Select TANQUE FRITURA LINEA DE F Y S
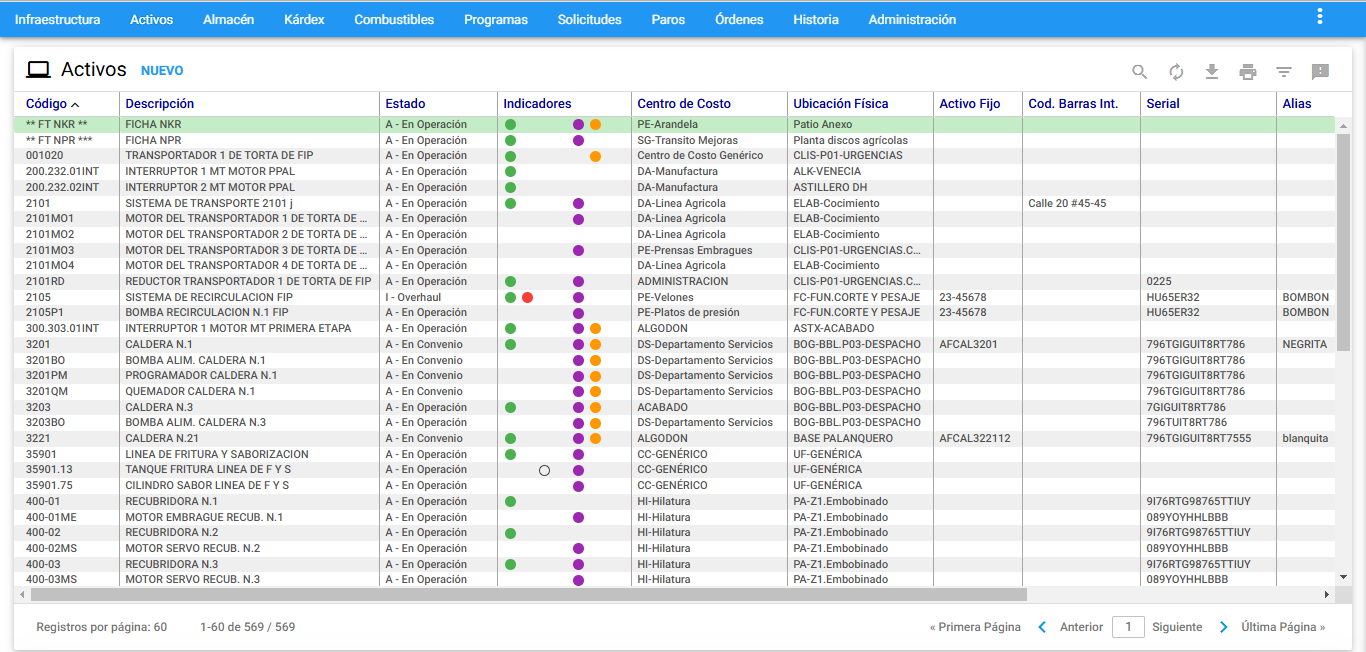The height and width of the screenshot is (652, 1366). tap(208, 470)
